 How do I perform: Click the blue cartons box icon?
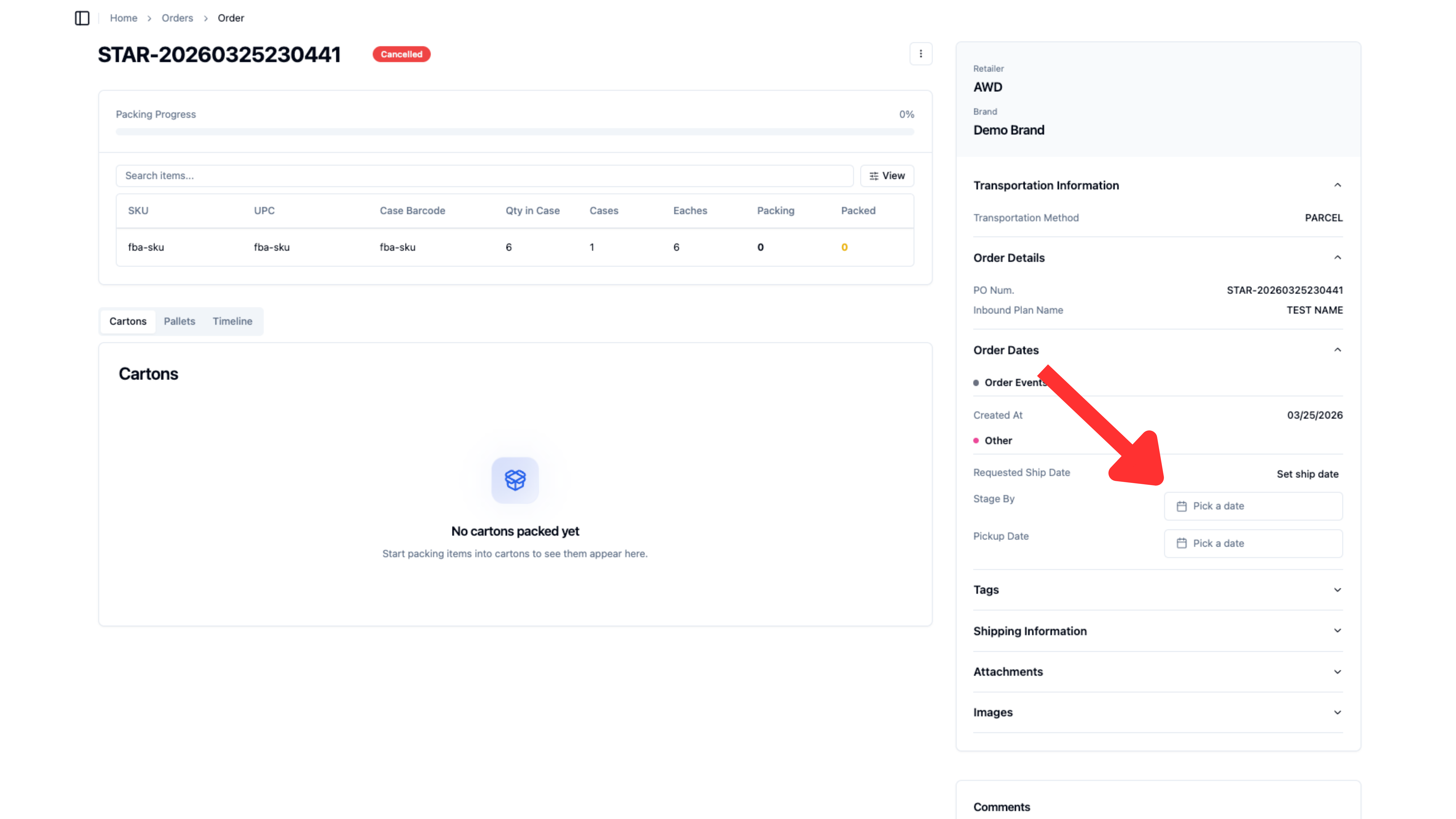click(x=515, y=480)
